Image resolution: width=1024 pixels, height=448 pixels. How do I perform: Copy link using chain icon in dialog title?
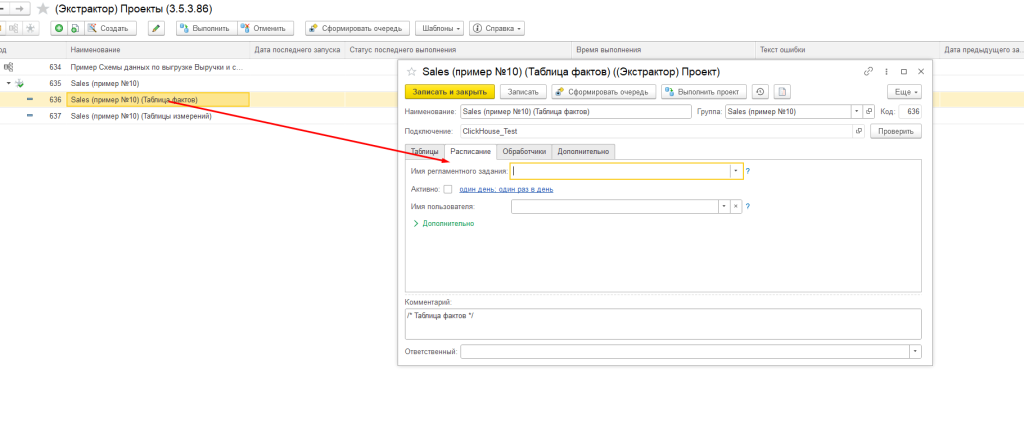coord(868,71)
